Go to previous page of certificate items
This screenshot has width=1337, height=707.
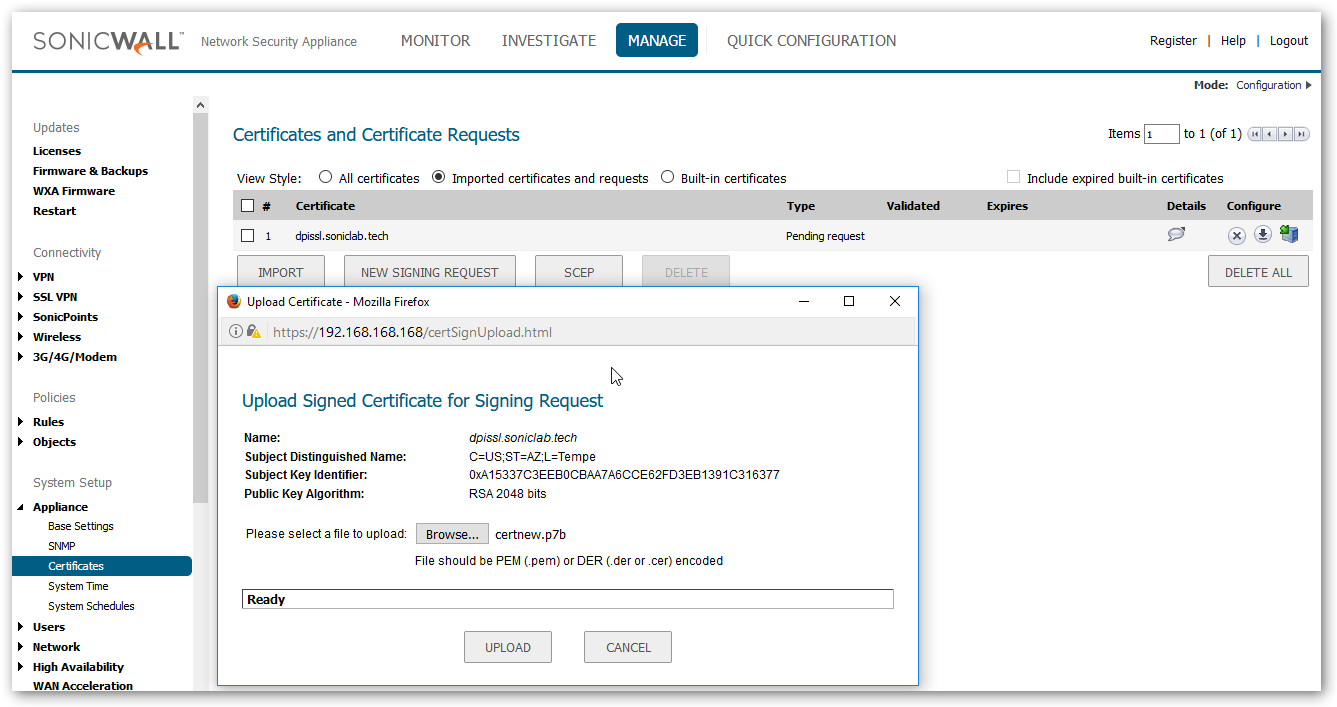[x=1270, y=134]
